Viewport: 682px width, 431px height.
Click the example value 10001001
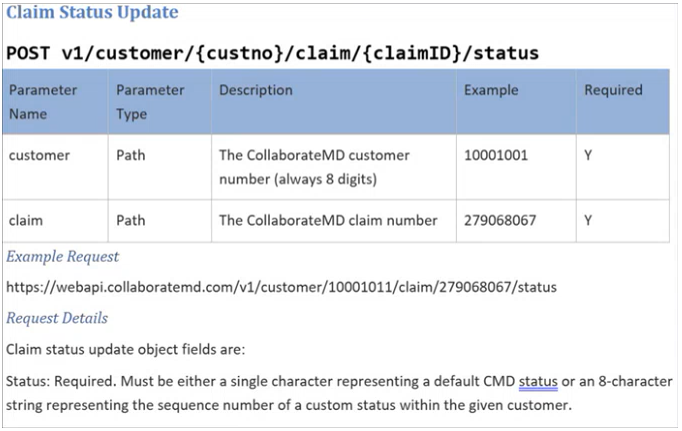pos(496,155)
